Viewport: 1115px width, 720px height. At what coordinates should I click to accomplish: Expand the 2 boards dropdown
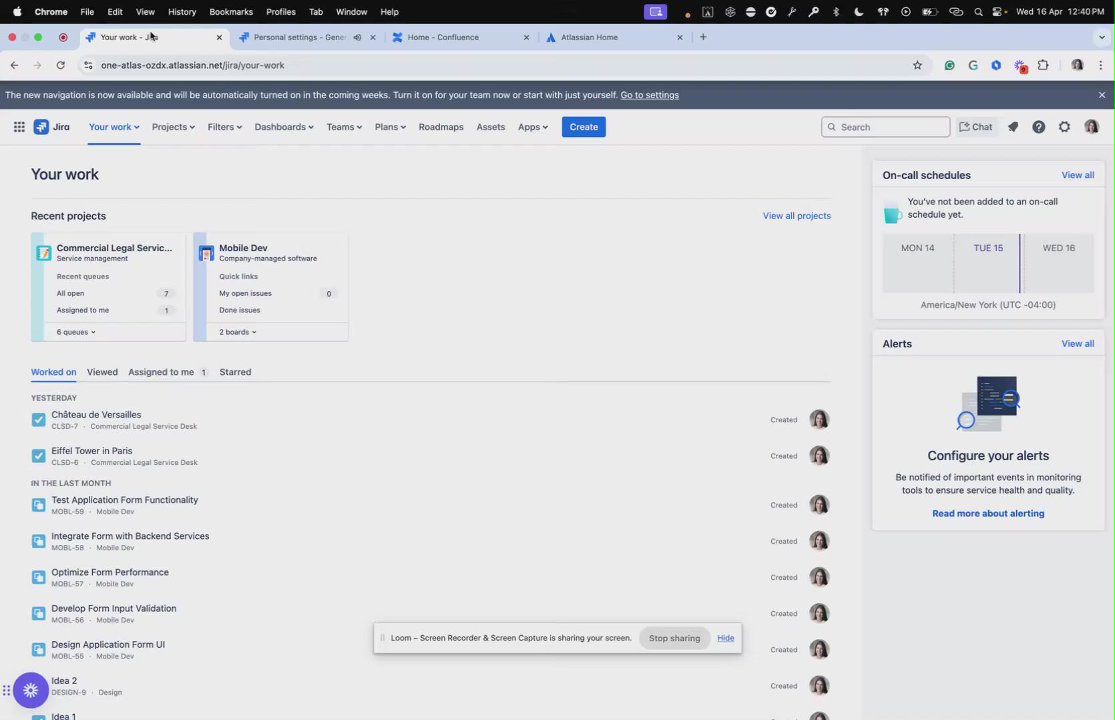click(x=238, y=332)
